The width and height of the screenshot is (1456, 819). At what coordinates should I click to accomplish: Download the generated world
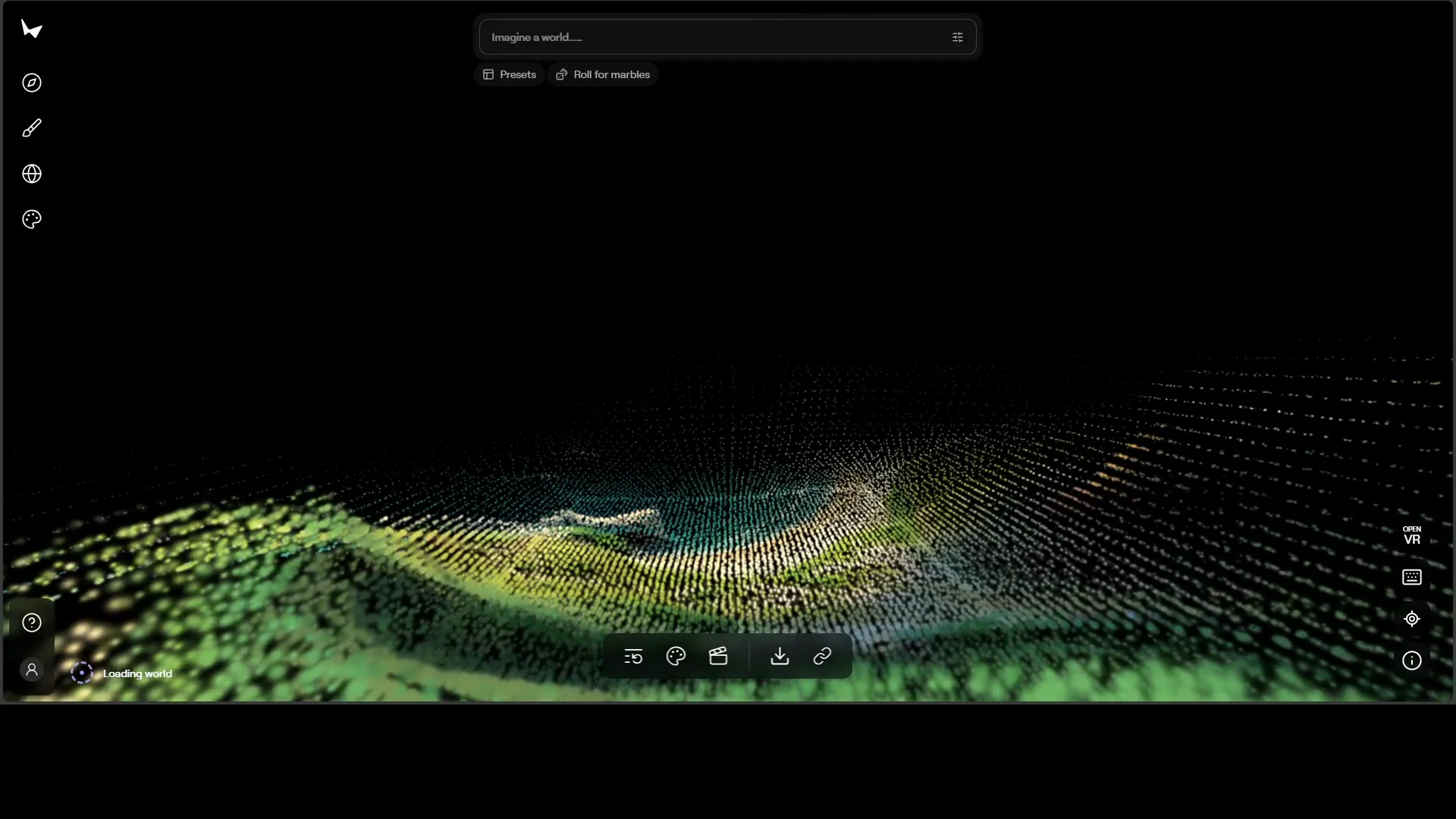(780, 657)
